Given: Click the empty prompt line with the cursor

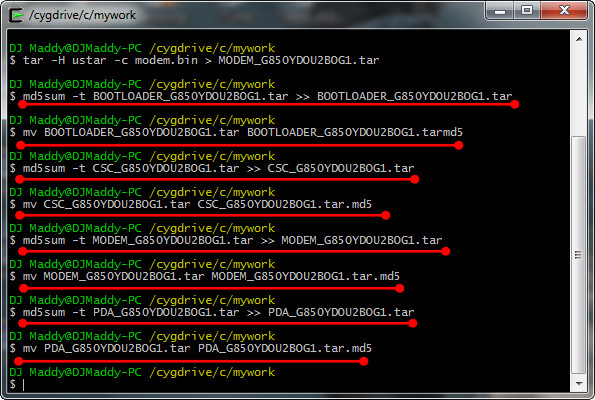Looking at the screenshot, I should pyautogui.click(x=17, y=384).
